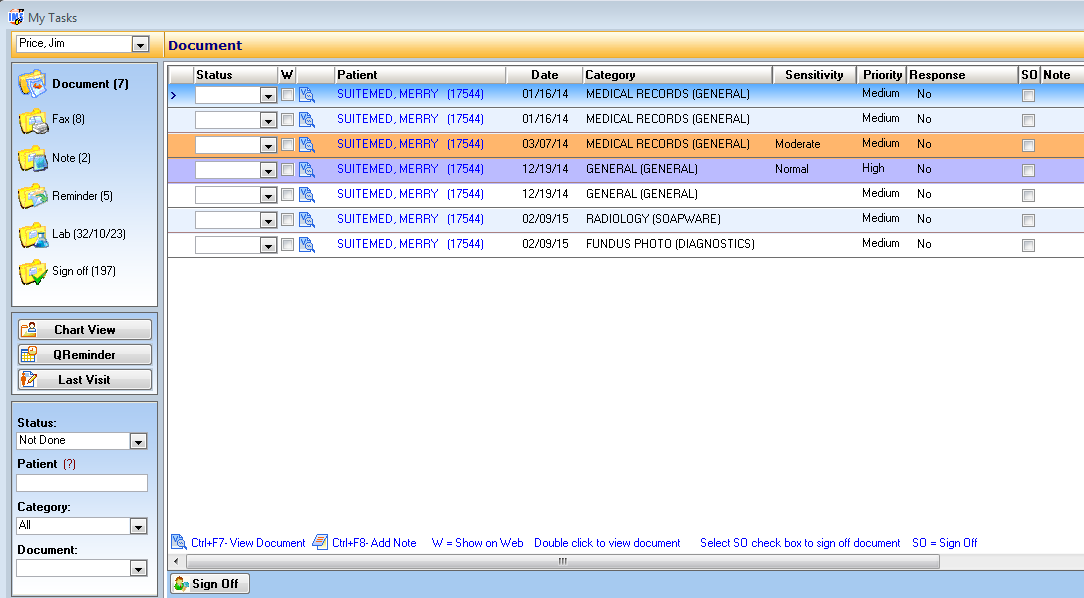Select the Reminder (5) folder icon
This screenshot has width=1084, height=598.
[32, 197]
